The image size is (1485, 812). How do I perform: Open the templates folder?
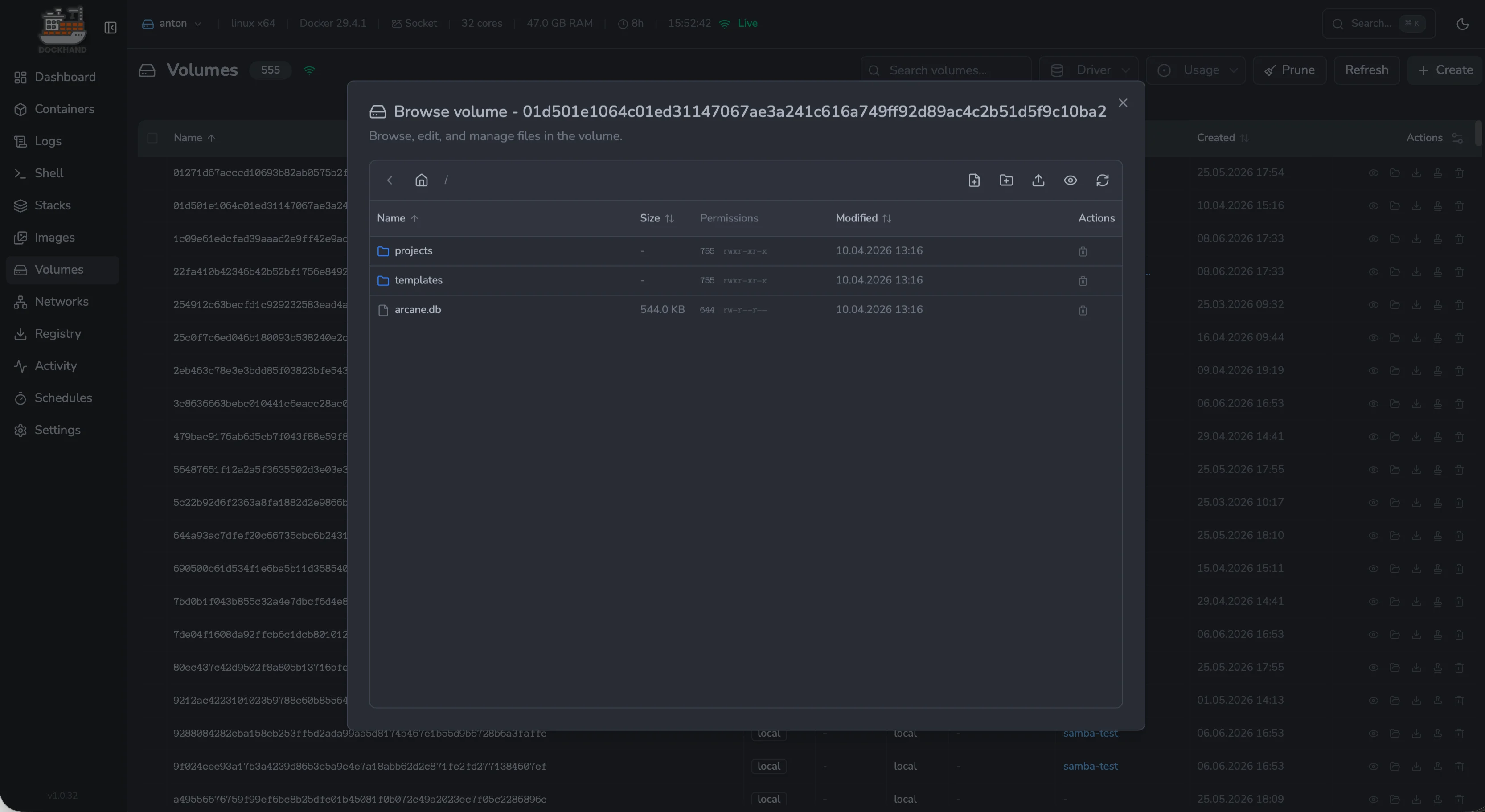point(418,280)
